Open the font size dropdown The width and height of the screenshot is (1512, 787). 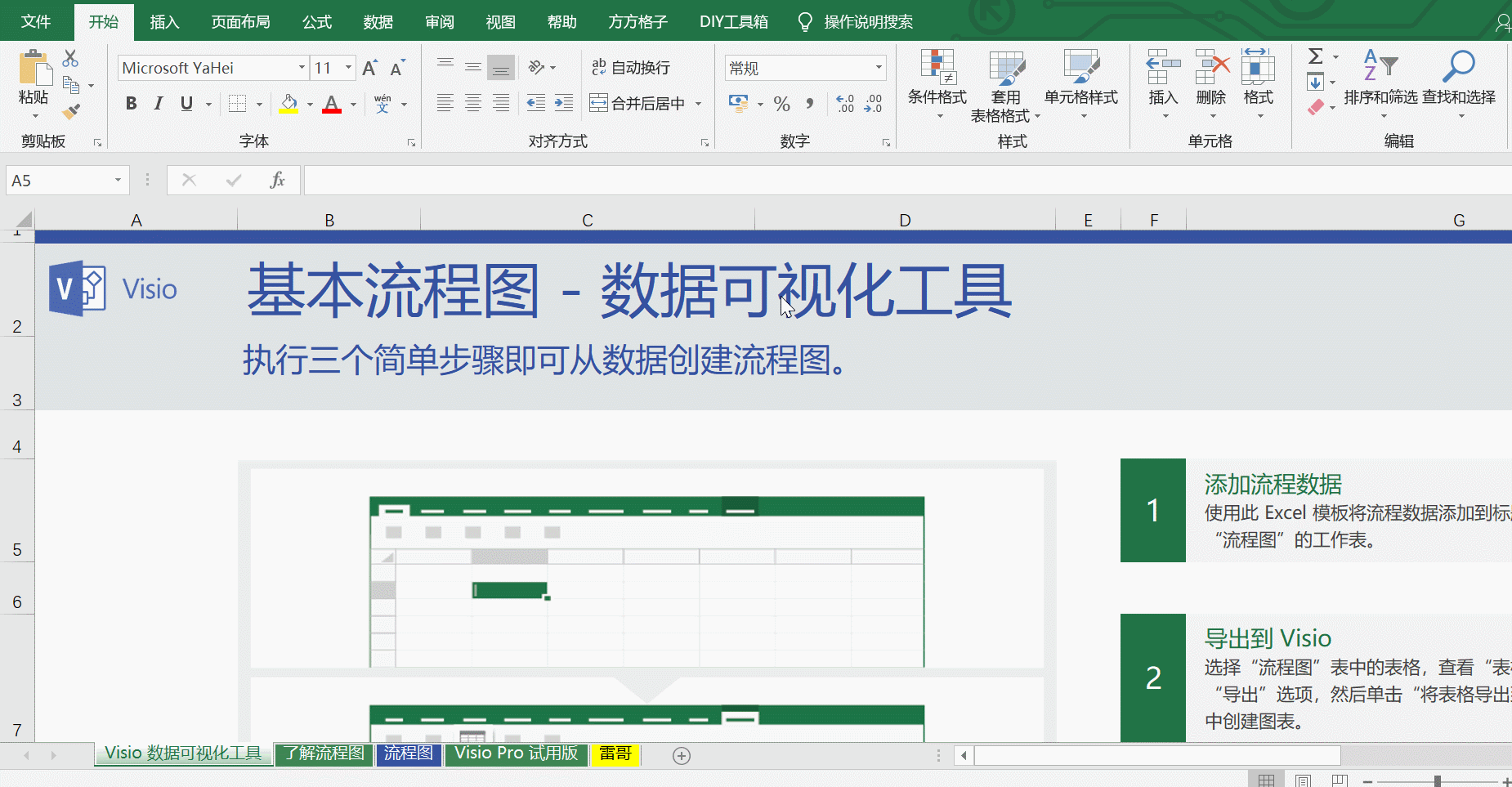coord(348,67)
